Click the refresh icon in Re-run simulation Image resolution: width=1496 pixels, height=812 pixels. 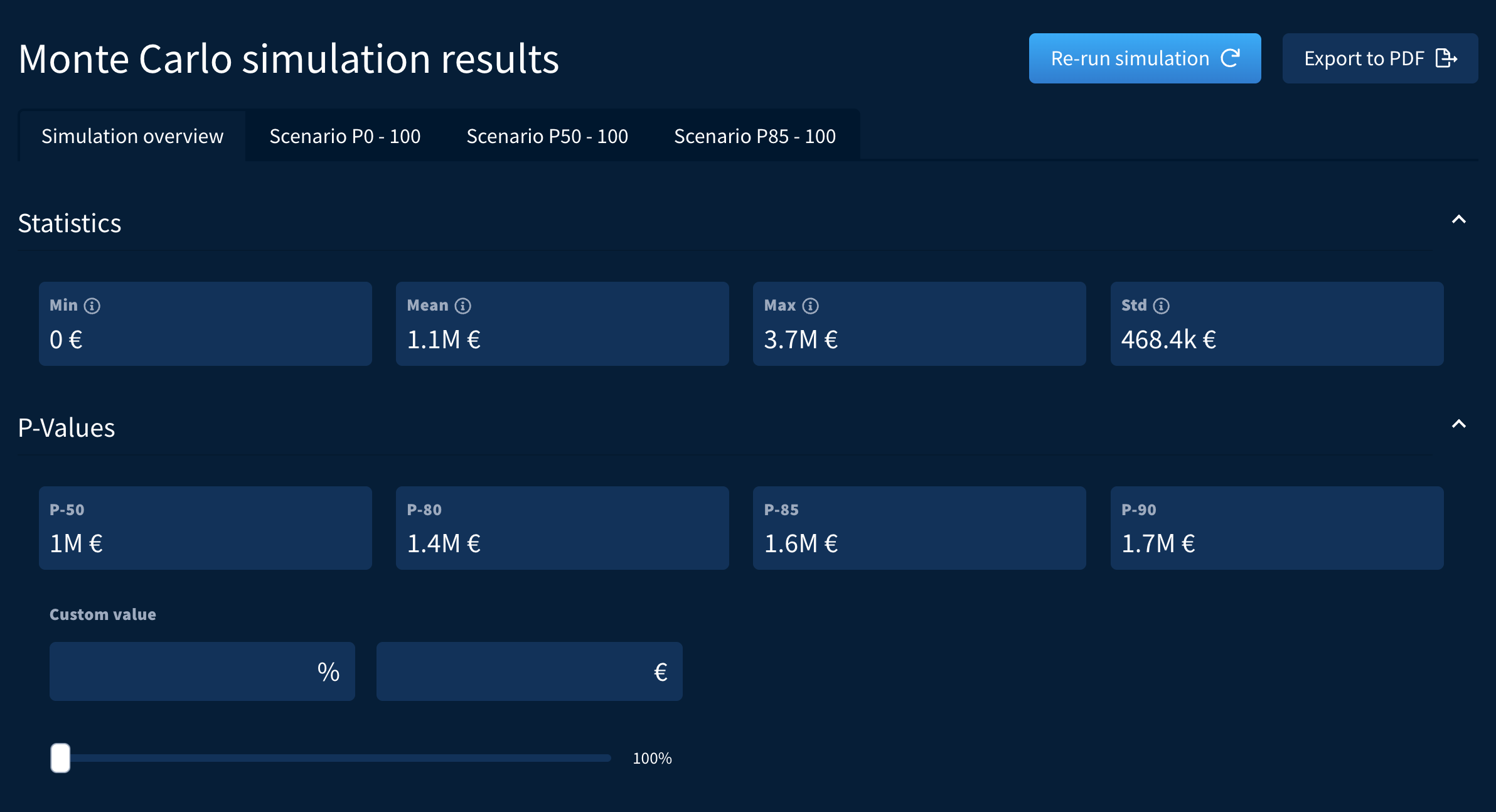(1230, 58)
